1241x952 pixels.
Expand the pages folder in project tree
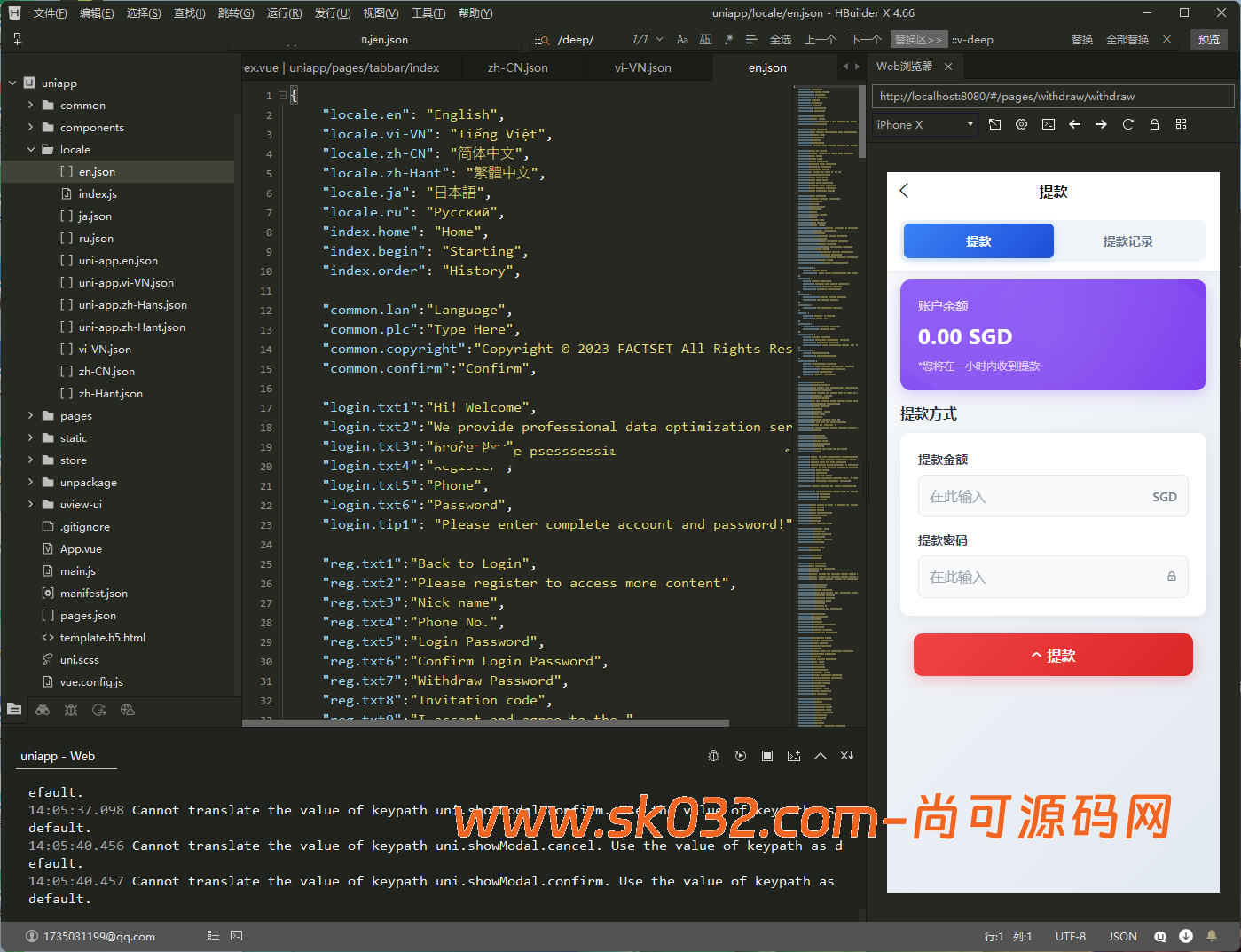(31, 415)
